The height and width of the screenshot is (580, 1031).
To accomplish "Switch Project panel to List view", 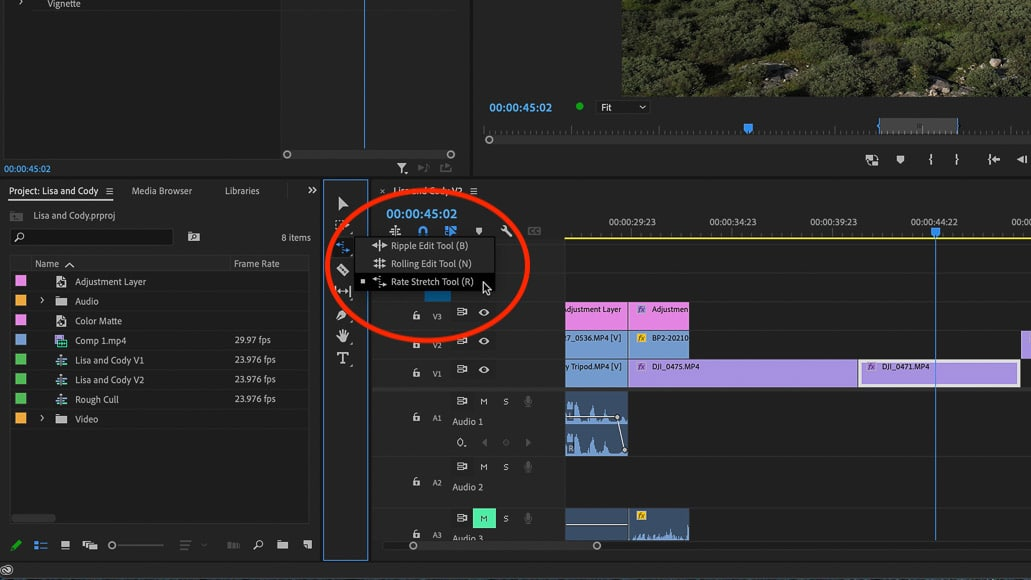I will (x=41, y=545).
